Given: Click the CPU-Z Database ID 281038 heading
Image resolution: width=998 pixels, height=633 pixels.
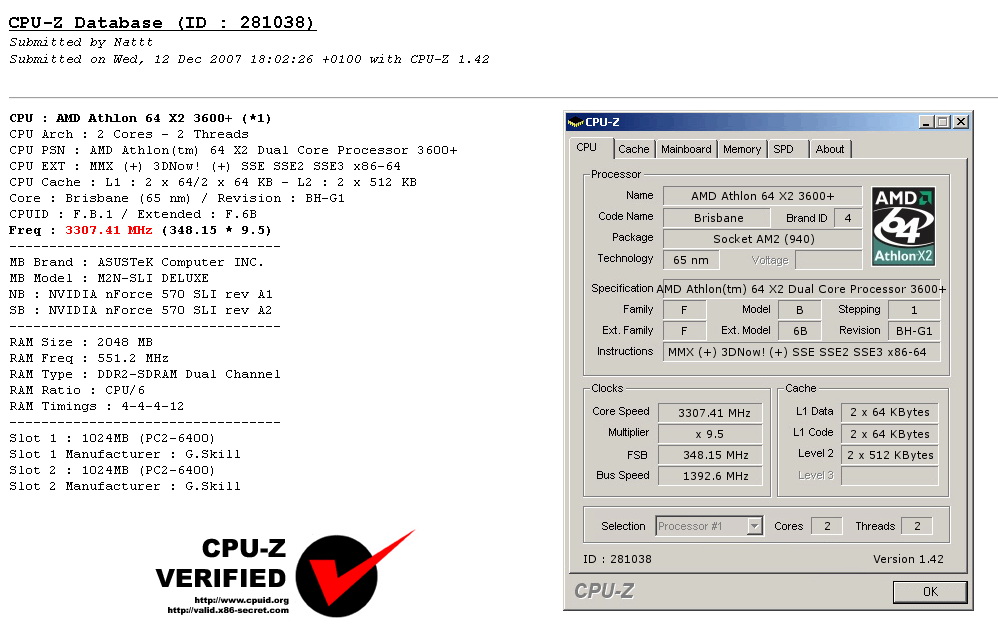Looking at the screenshot, I should 162,23.
